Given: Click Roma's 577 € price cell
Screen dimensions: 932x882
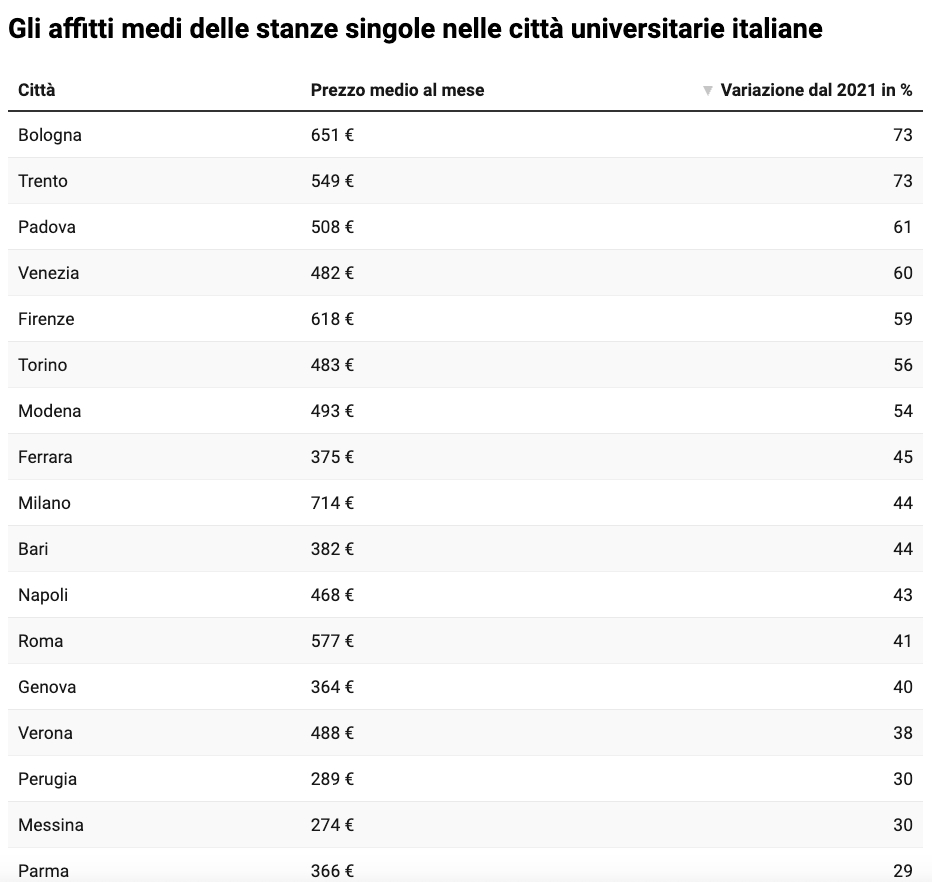Looking at the screenshot, I should 332,641.
